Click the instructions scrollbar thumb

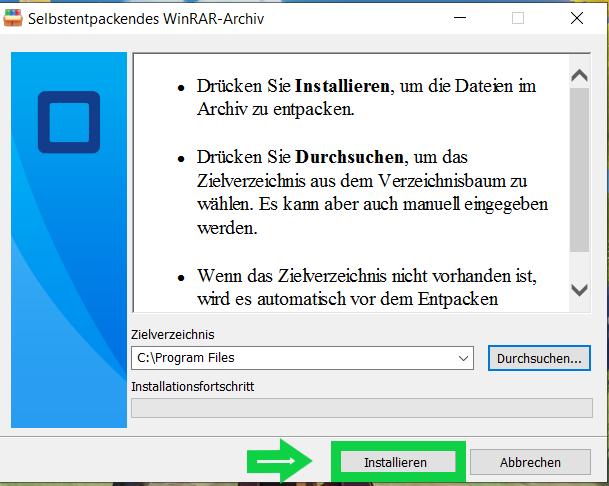(x=579, y=170)
